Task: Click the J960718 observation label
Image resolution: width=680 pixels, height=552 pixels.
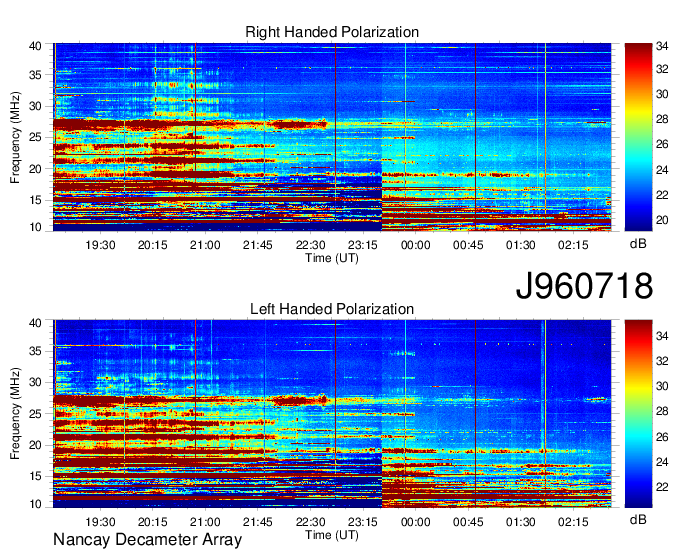Action: 584,286
